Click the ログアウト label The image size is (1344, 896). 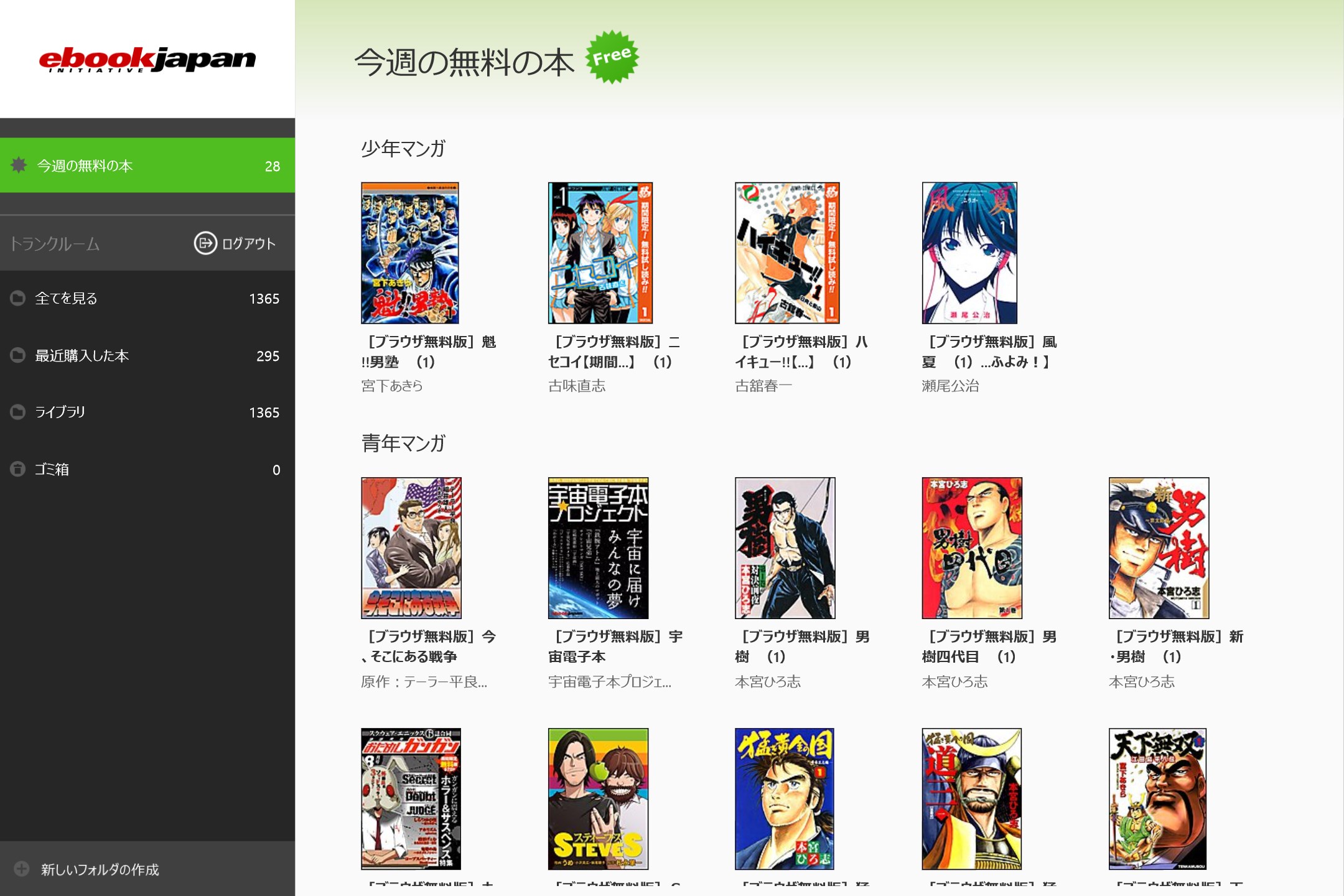coord(249,243)
